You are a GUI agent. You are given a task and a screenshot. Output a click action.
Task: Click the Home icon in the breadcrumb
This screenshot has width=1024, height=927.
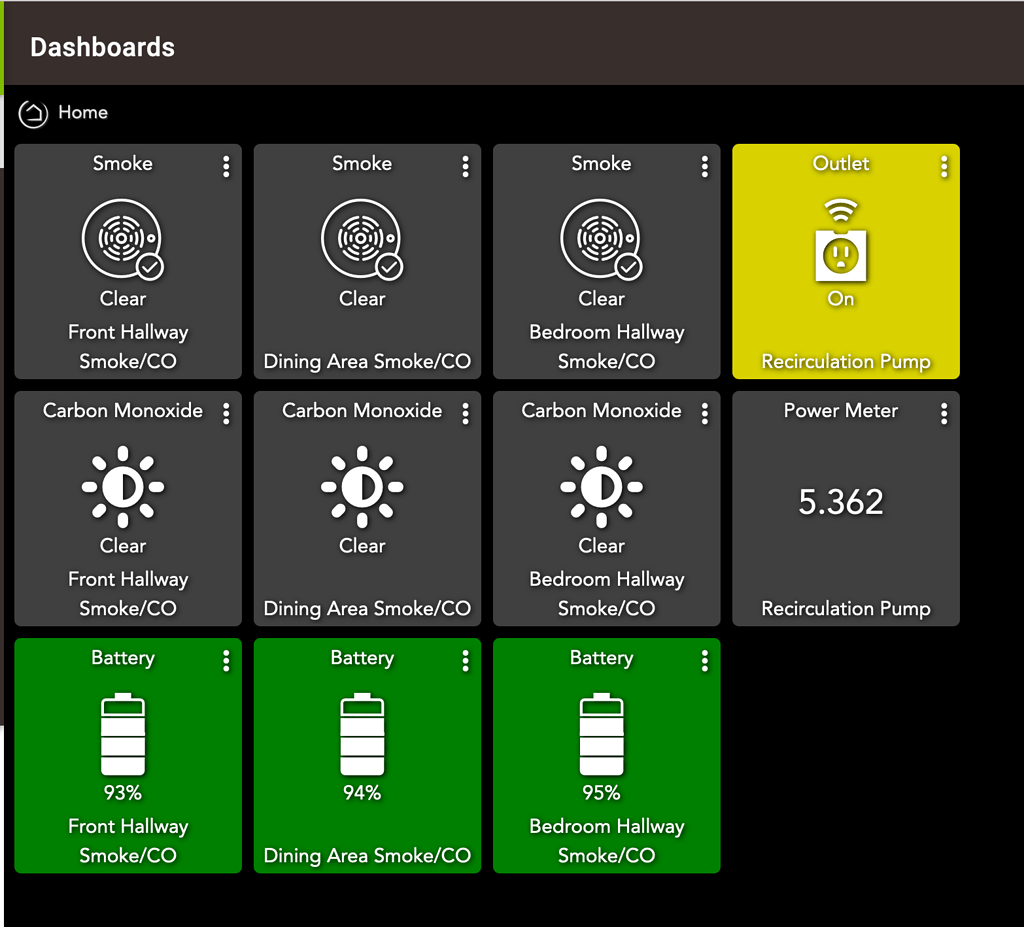[x=33, y=113]
